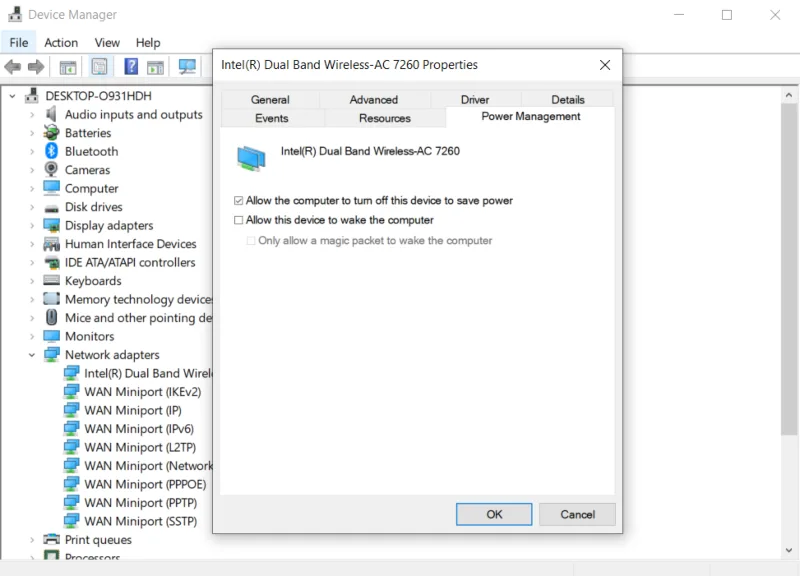800x576 pixels.
Task: Switch to the Advanced tab
Action: [x=374, y=99]
